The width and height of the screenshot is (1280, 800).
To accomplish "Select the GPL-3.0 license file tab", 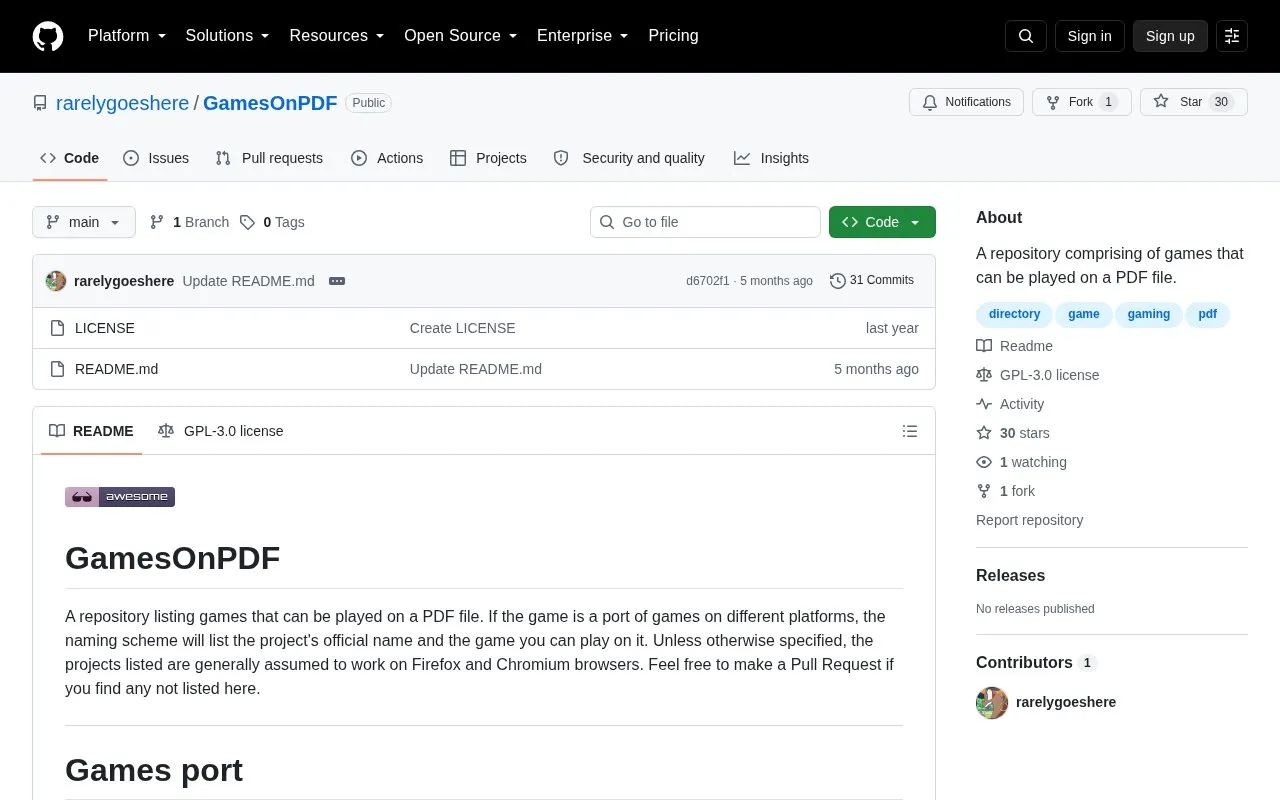I will tap(221, 431).
